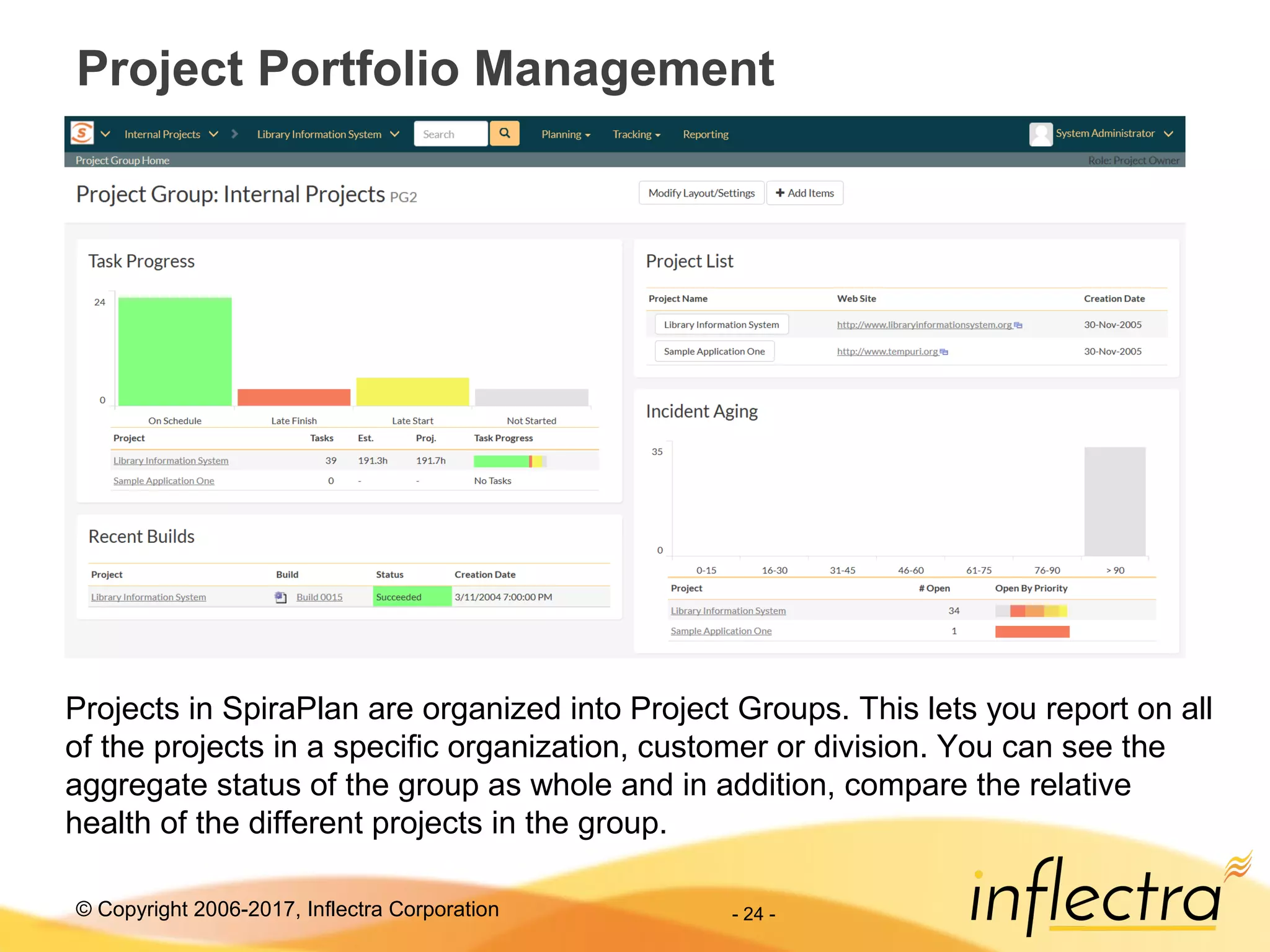This screenshot has width=1270, height=952.
Task: Open Library Information System in Incident Aging table
Action: click(x=728, y=610)
